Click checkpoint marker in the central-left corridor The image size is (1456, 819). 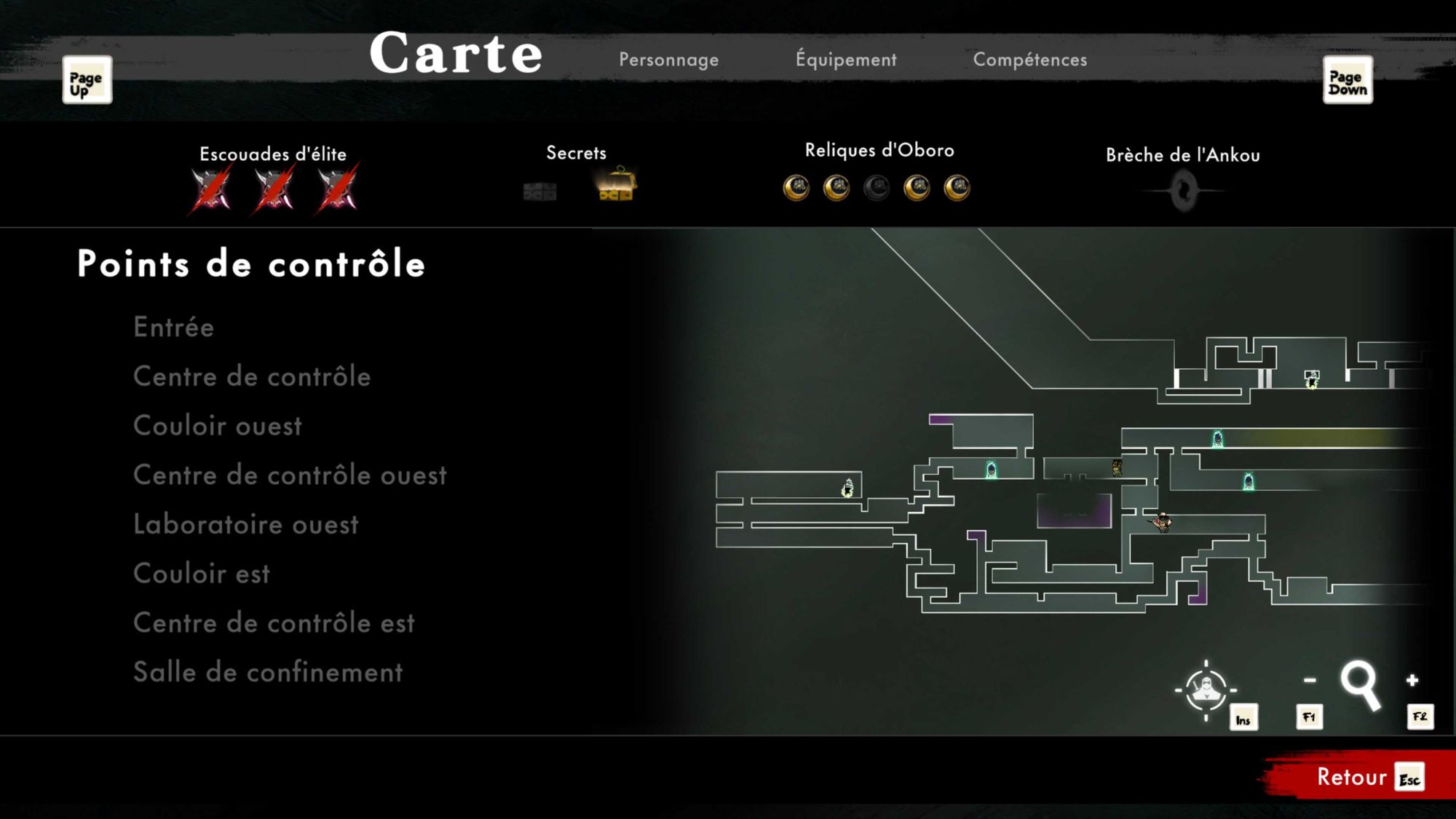click(x=991, y=470)
